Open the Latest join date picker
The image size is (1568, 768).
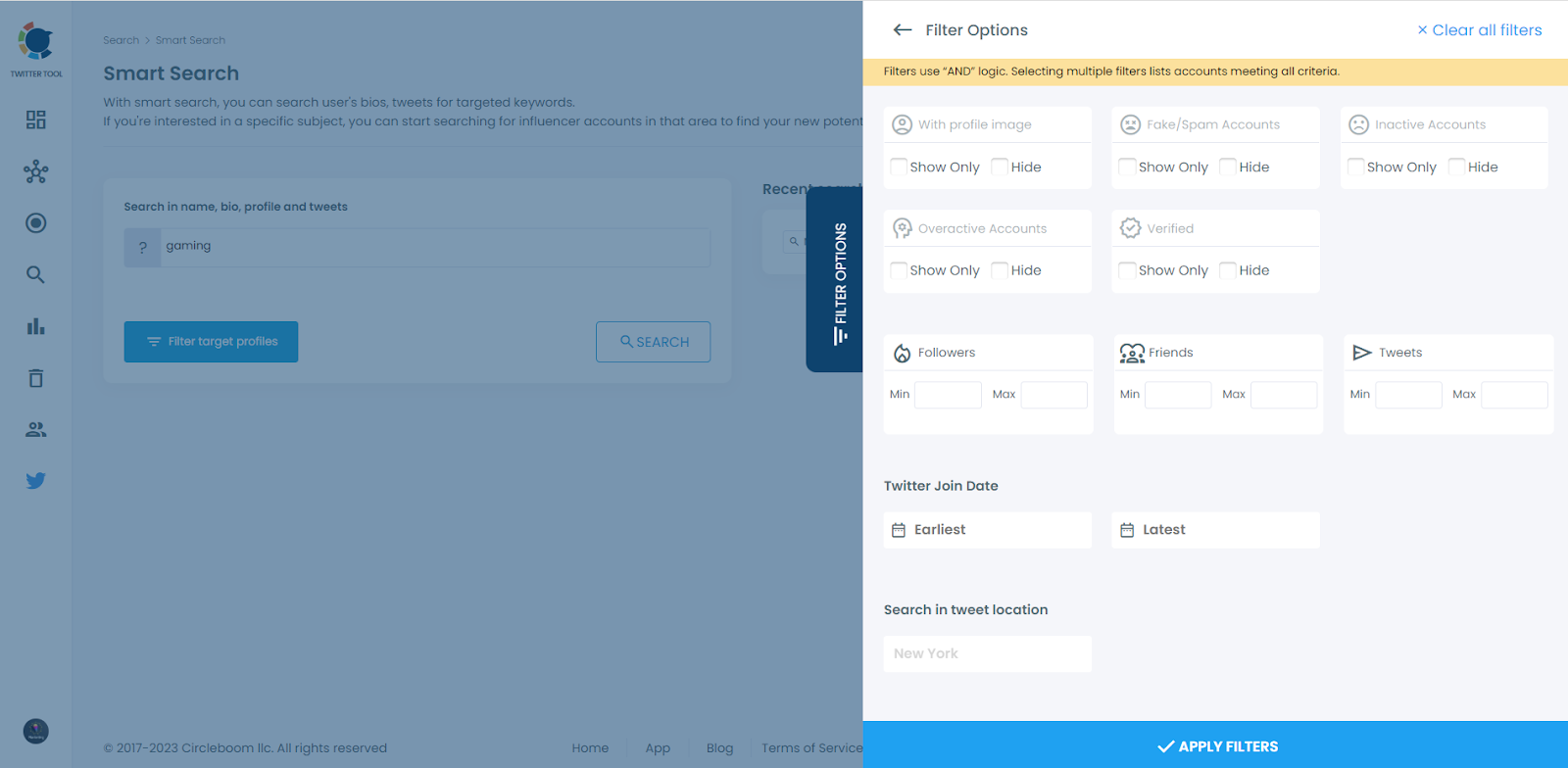[x=1215, y=530]
